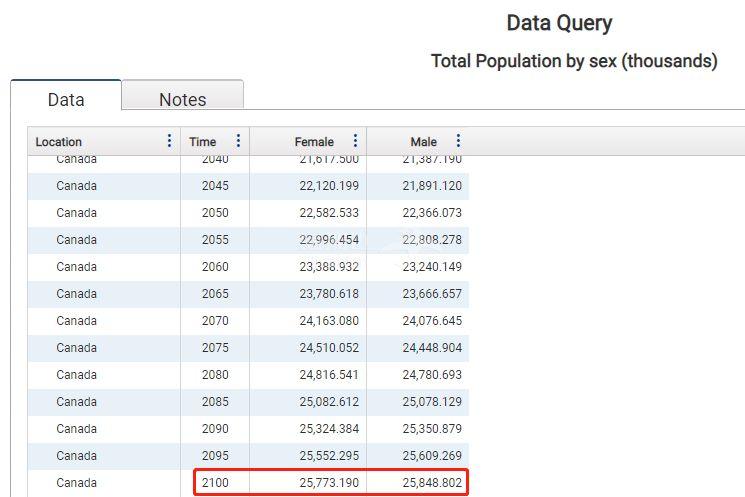Select Female value 24,163.080

(x=329, y=321)
